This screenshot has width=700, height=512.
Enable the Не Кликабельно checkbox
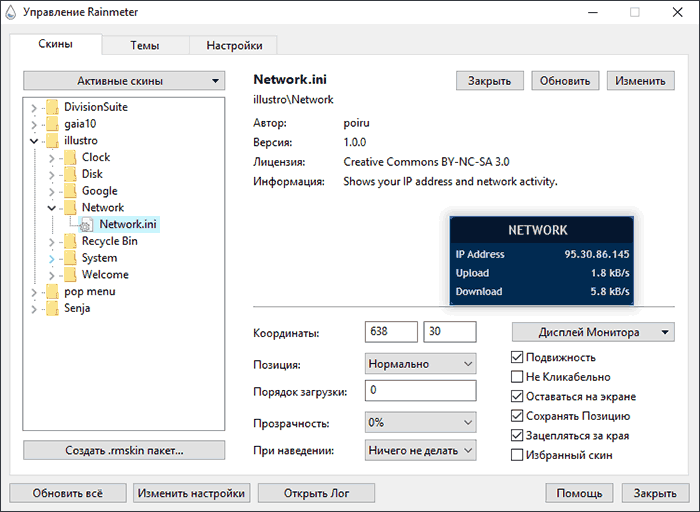[517, 377]
